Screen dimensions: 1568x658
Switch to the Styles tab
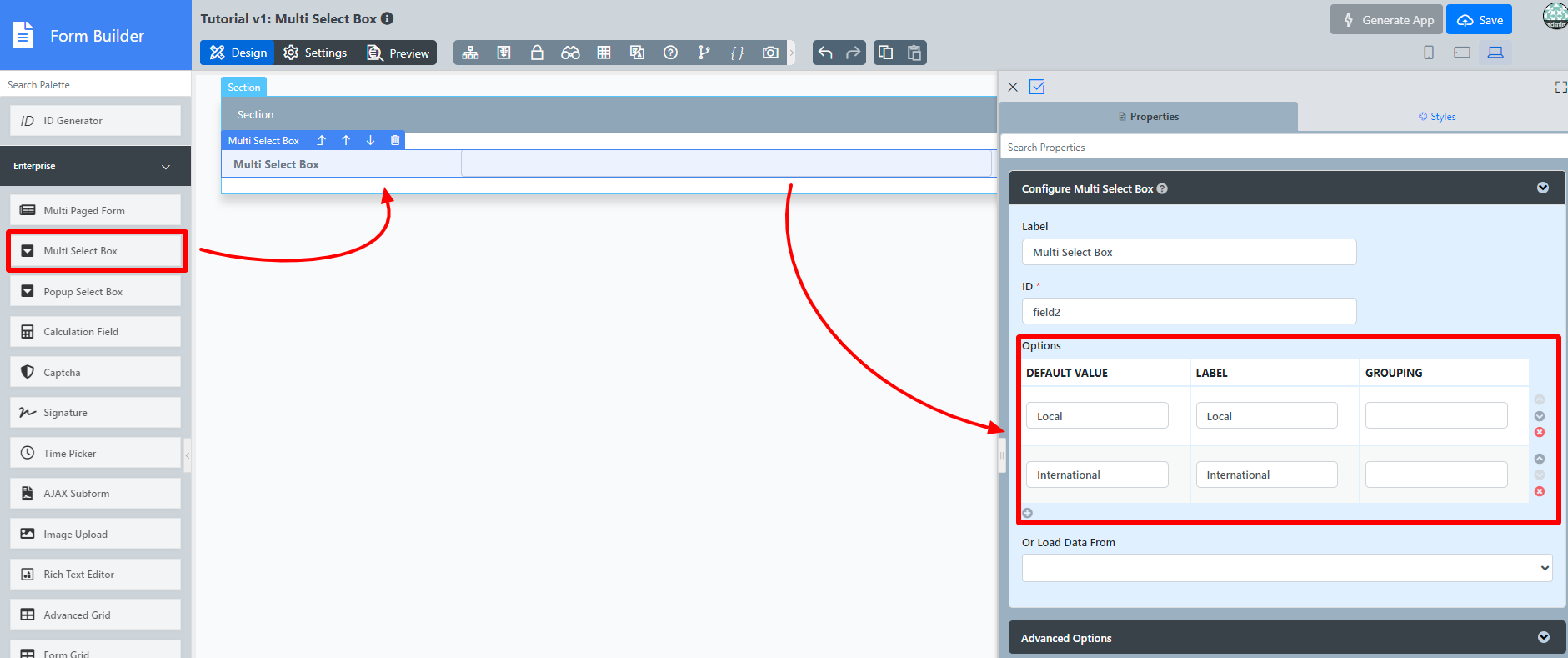pyautogui.click(x=1437, y=117)
